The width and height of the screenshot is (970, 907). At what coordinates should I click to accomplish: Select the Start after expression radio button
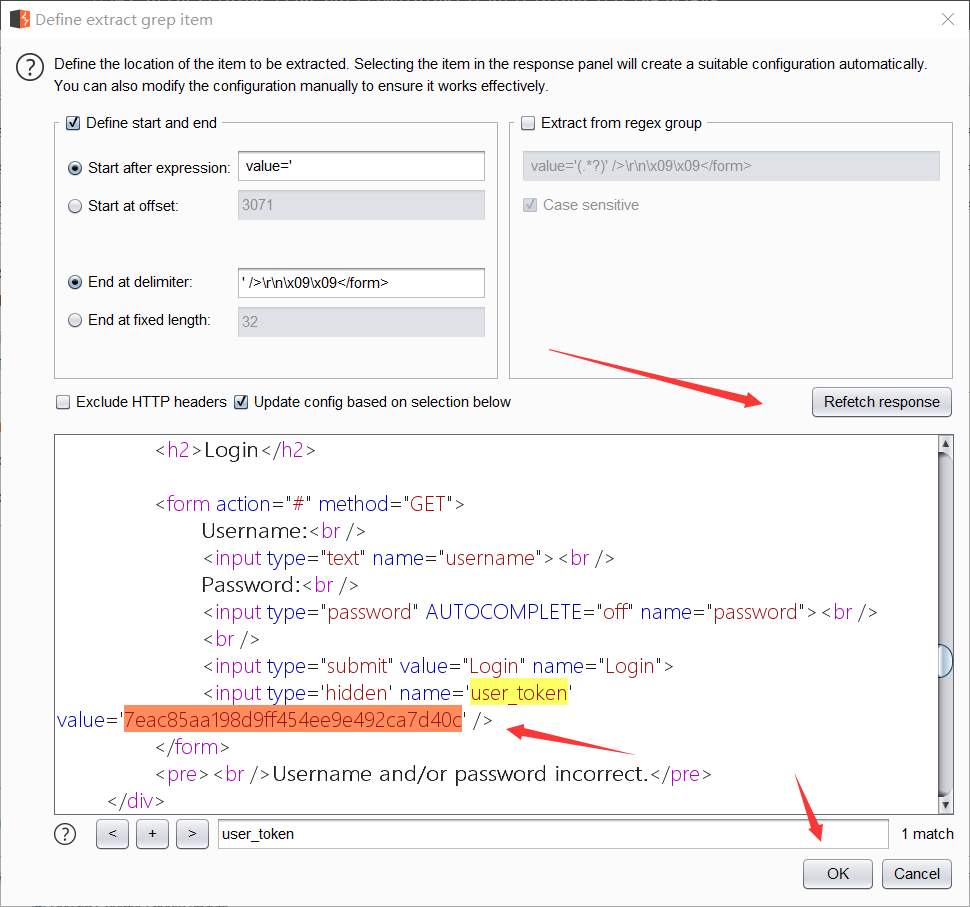click(x=75, y=168)
